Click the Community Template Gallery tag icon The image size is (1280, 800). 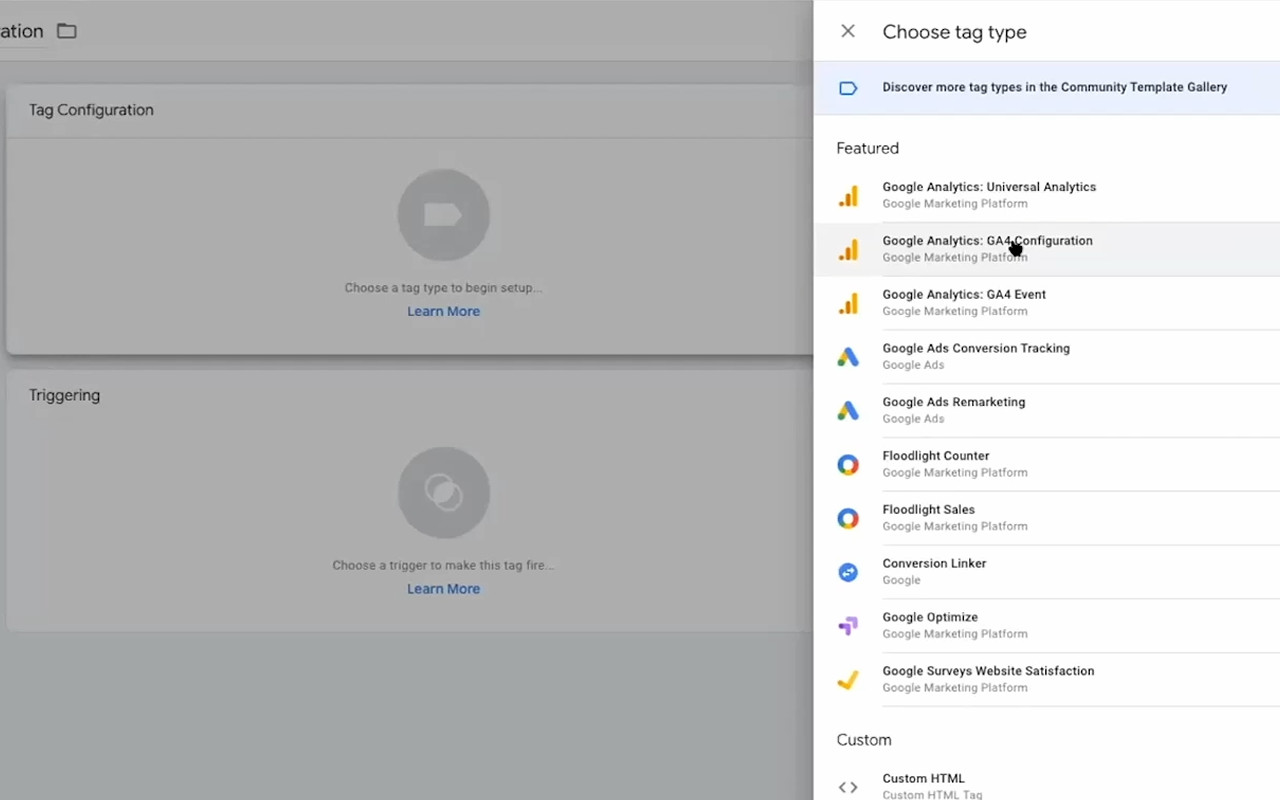coord(848,88)
